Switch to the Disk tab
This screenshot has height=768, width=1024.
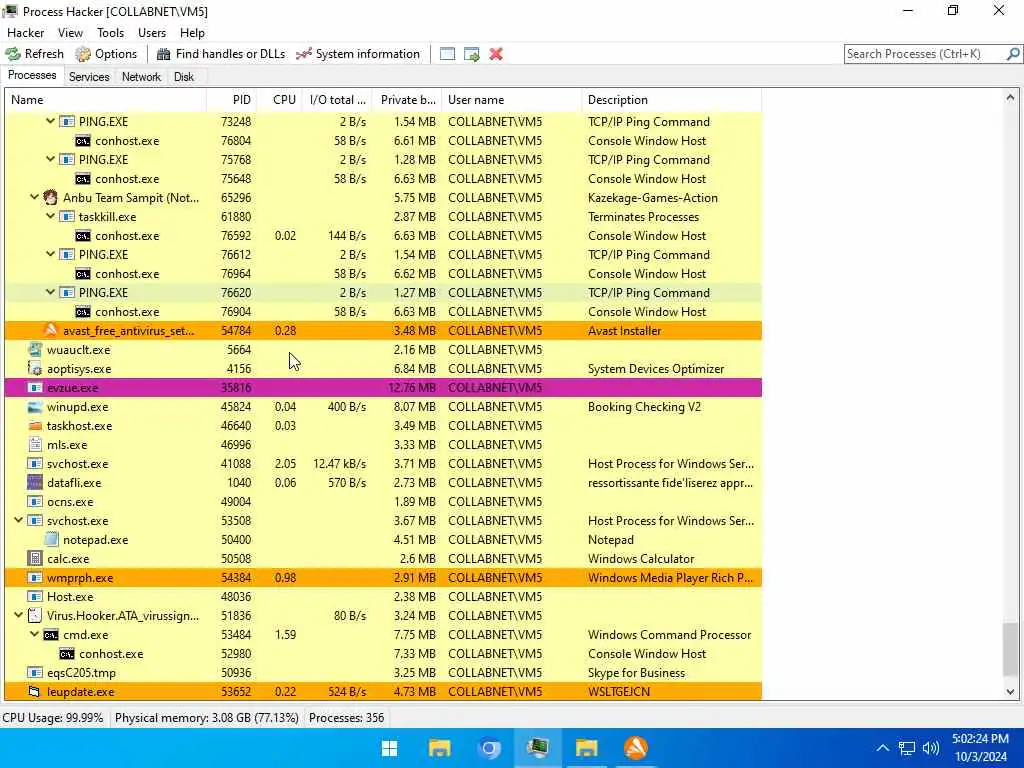tap(184, 76)
